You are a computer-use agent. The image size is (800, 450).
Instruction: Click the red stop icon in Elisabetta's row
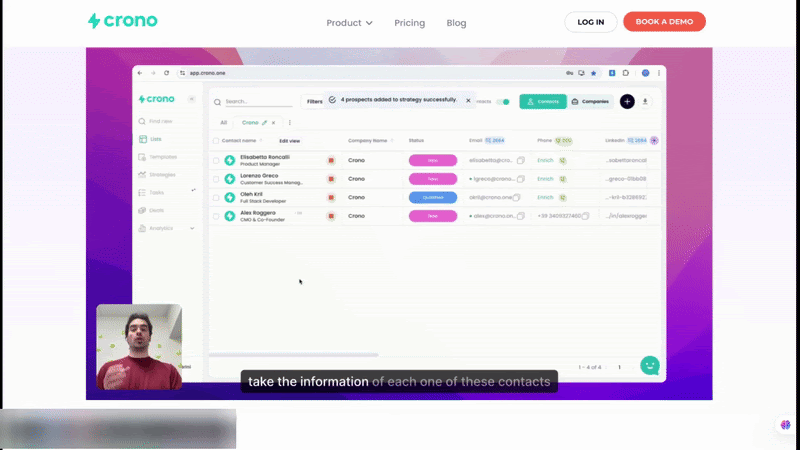(x=331, y=160)
